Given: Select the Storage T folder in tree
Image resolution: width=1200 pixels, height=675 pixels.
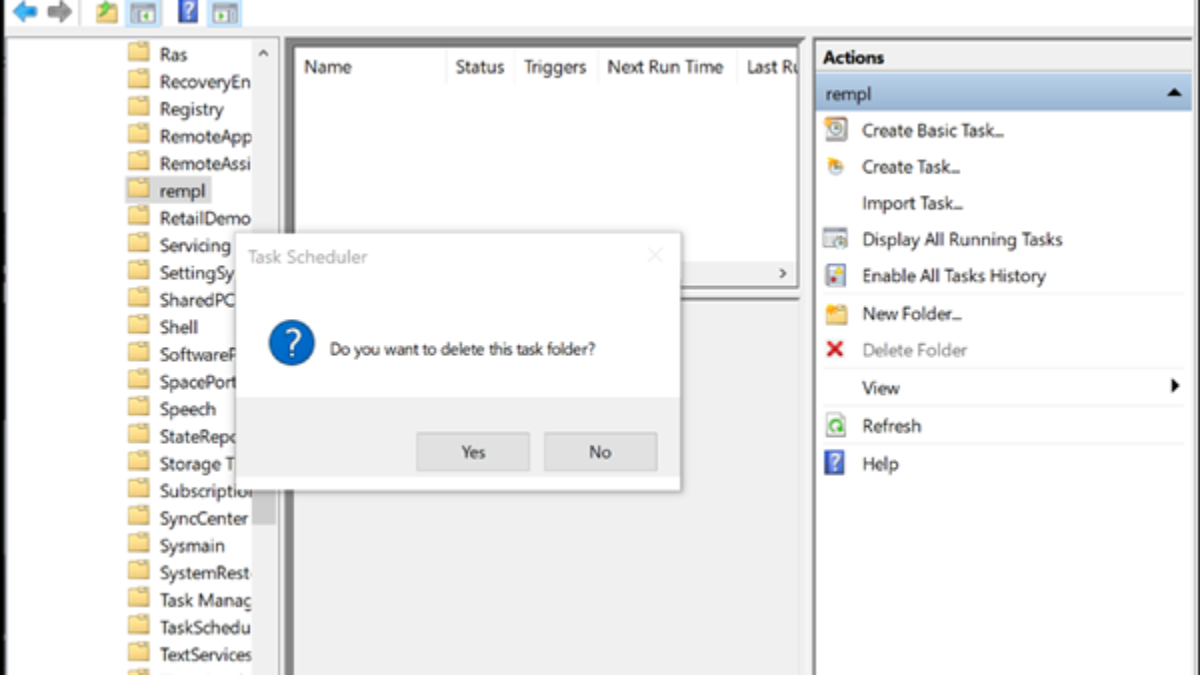Looking at the screenshot, I should [x=197, y=463].
